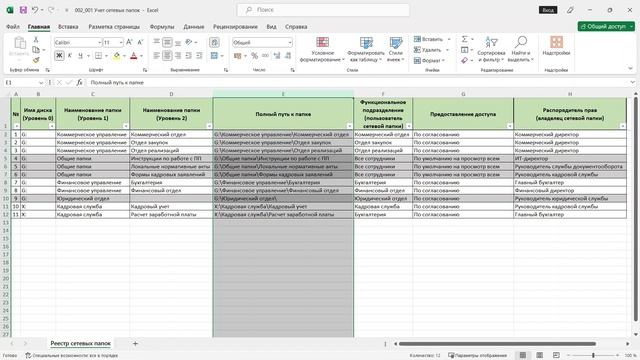Align text to the right

click(x=178, y=56)
